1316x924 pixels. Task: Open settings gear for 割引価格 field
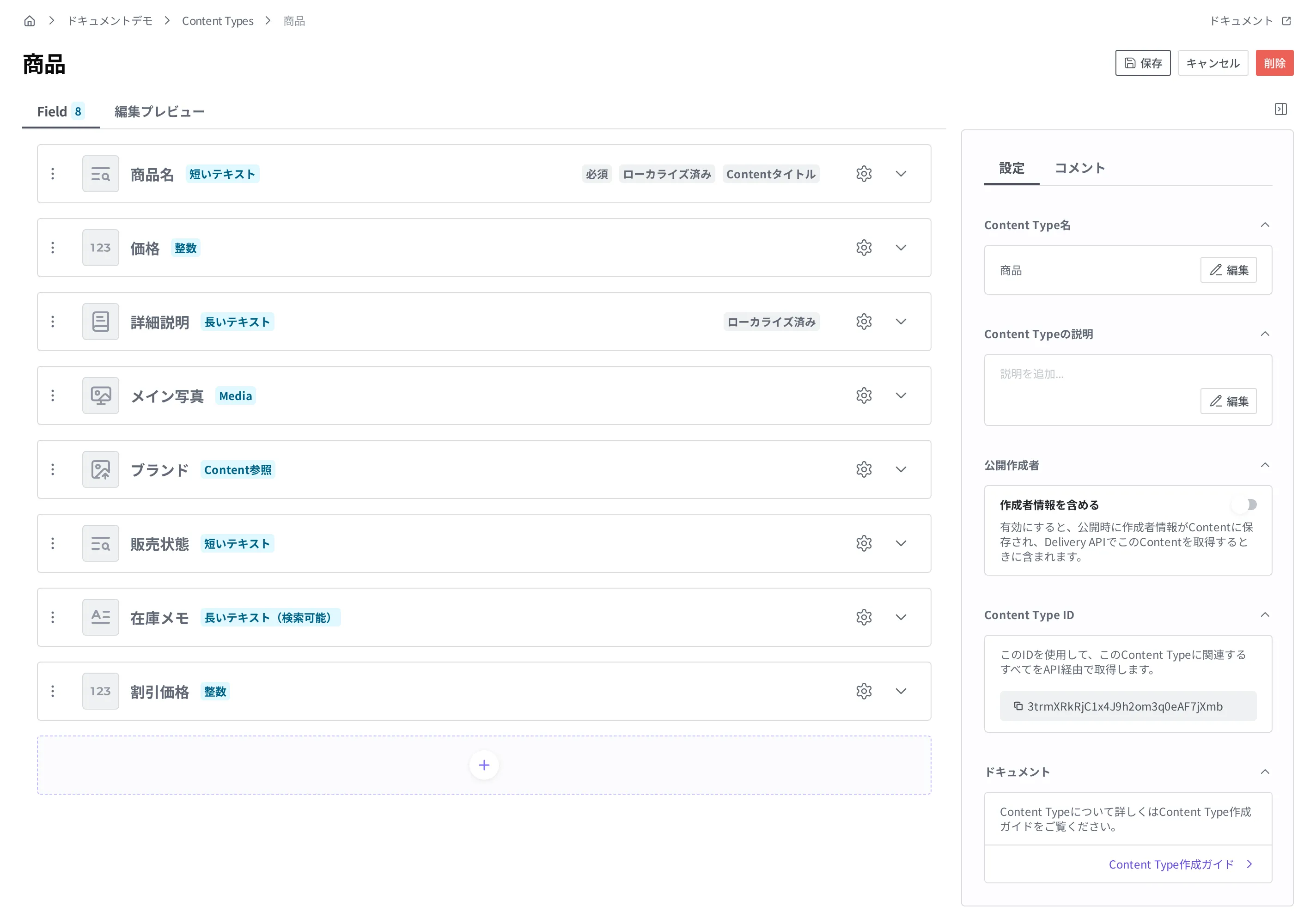(x=864, y=691)
